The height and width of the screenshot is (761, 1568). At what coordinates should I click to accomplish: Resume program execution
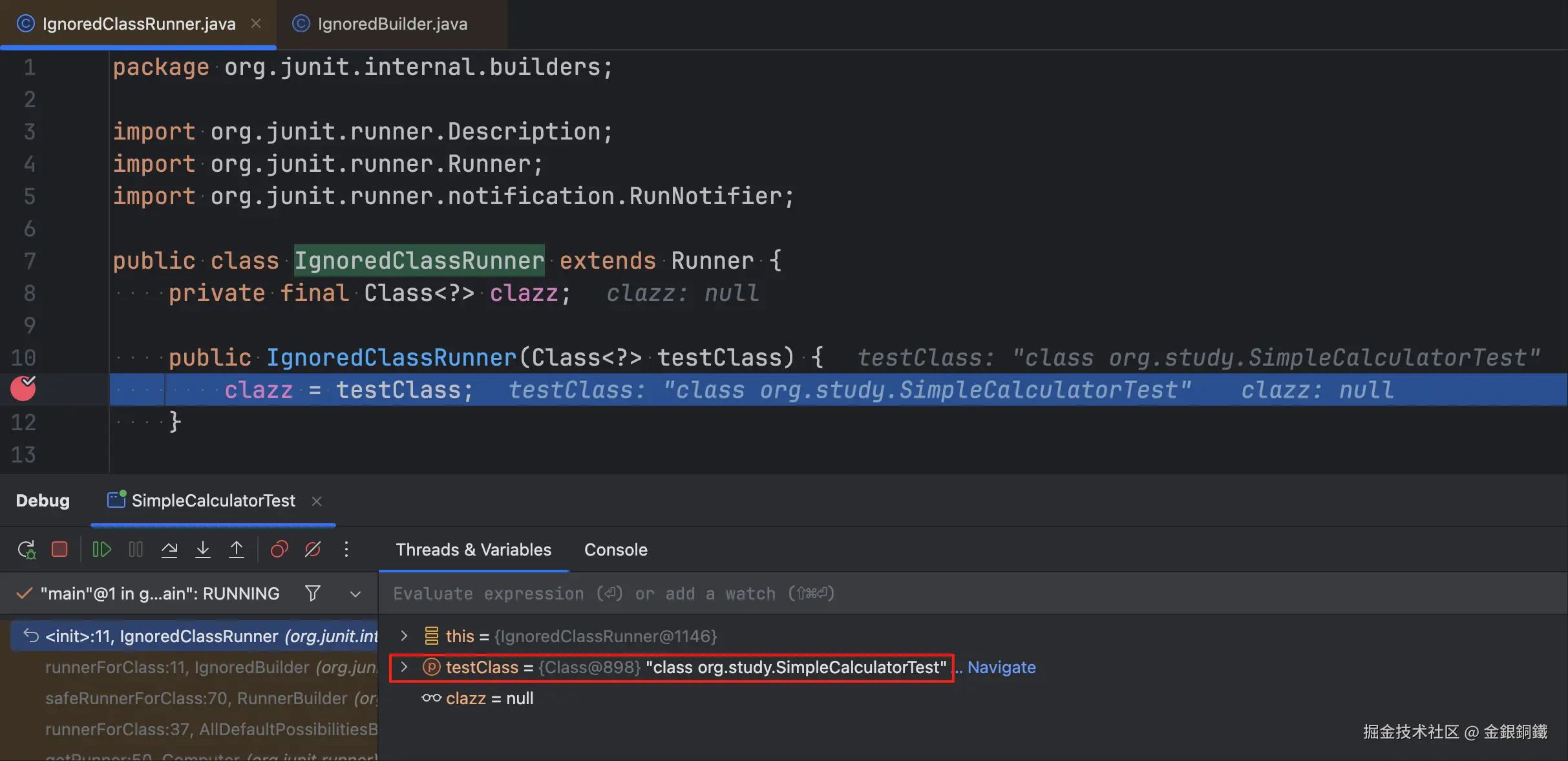tap(101, 550)
